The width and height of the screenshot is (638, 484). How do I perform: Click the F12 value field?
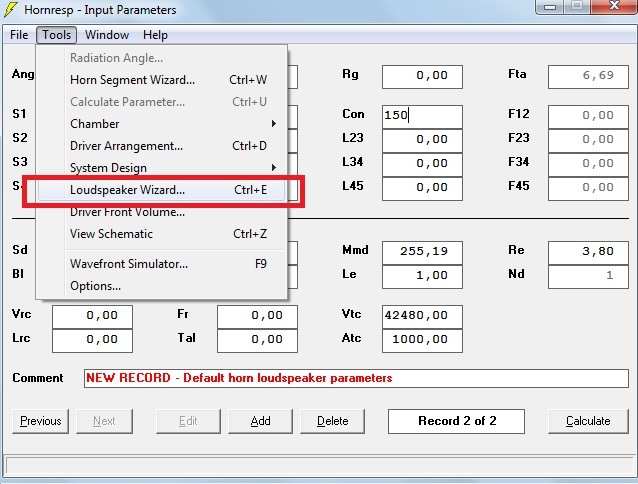(588, 117)
